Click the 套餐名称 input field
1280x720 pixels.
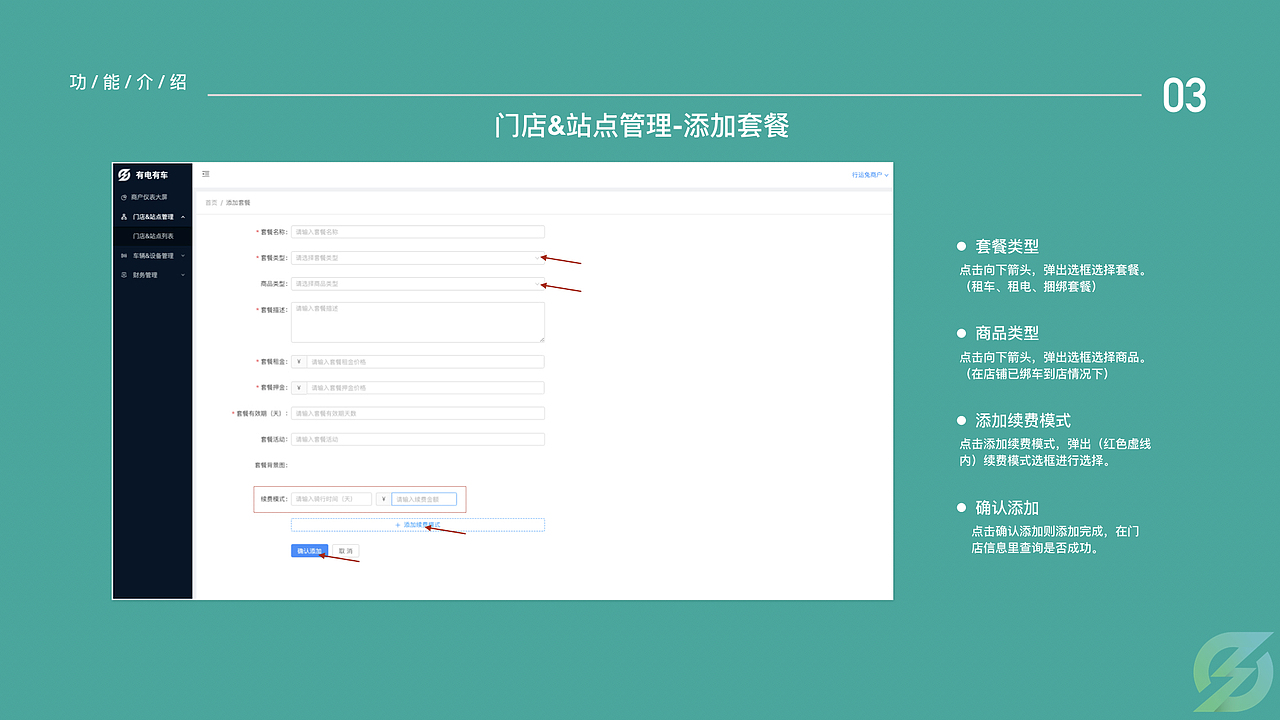pyautogui.click(x=418, y=231)
